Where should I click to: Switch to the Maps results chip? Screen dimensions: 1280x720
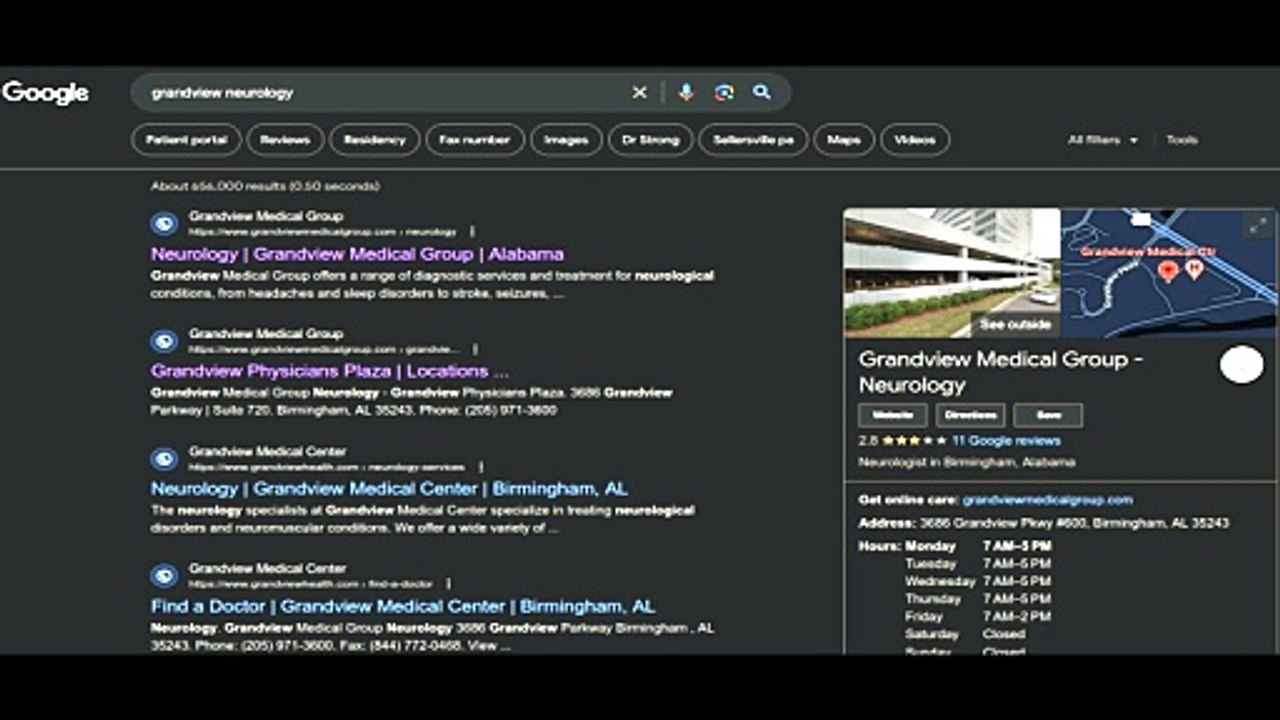pyautogui.click(x=844, y=140)
